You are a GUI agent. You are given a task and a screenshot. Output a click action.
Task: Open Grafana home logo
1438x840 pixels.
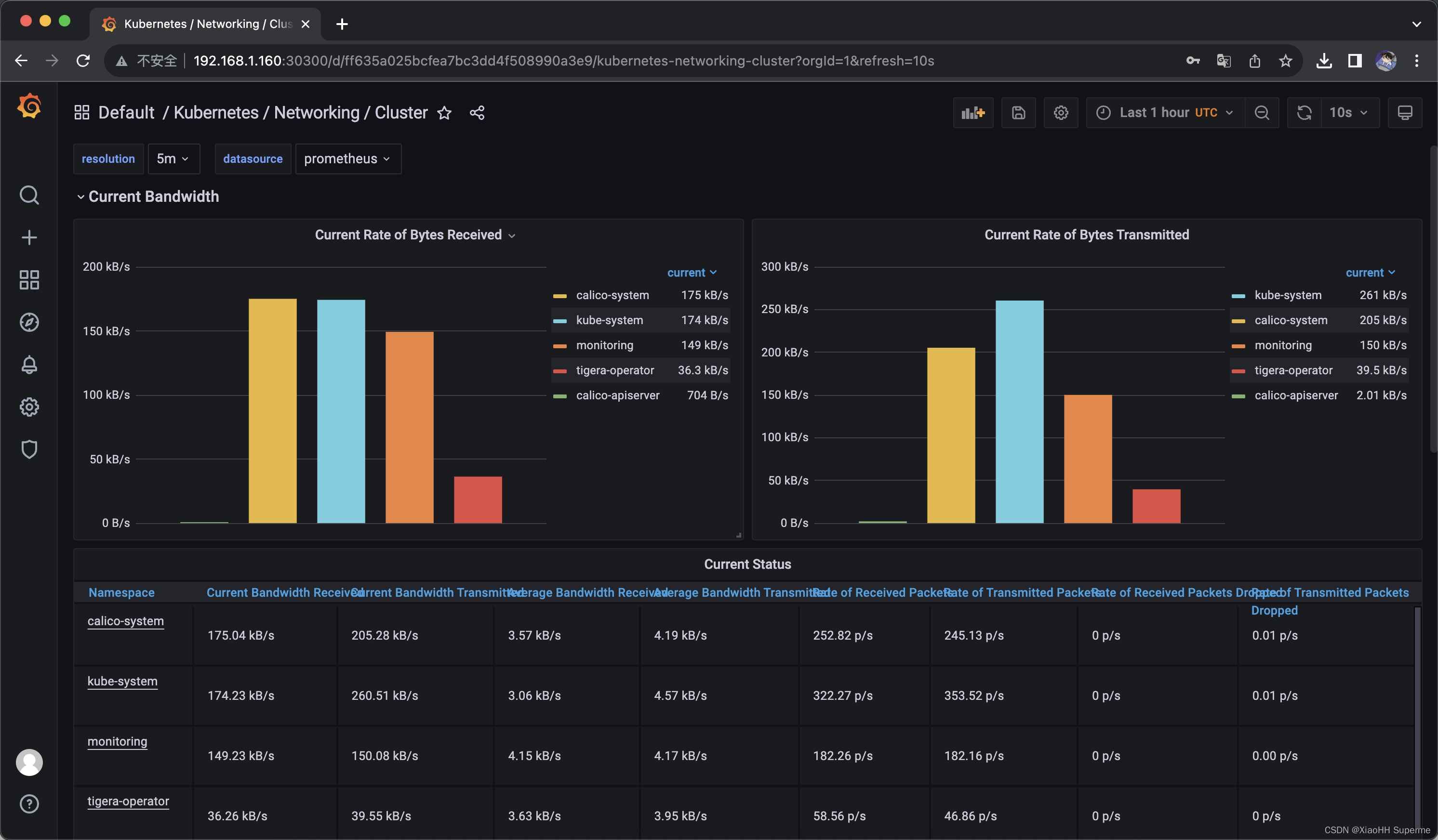point(29,106)
